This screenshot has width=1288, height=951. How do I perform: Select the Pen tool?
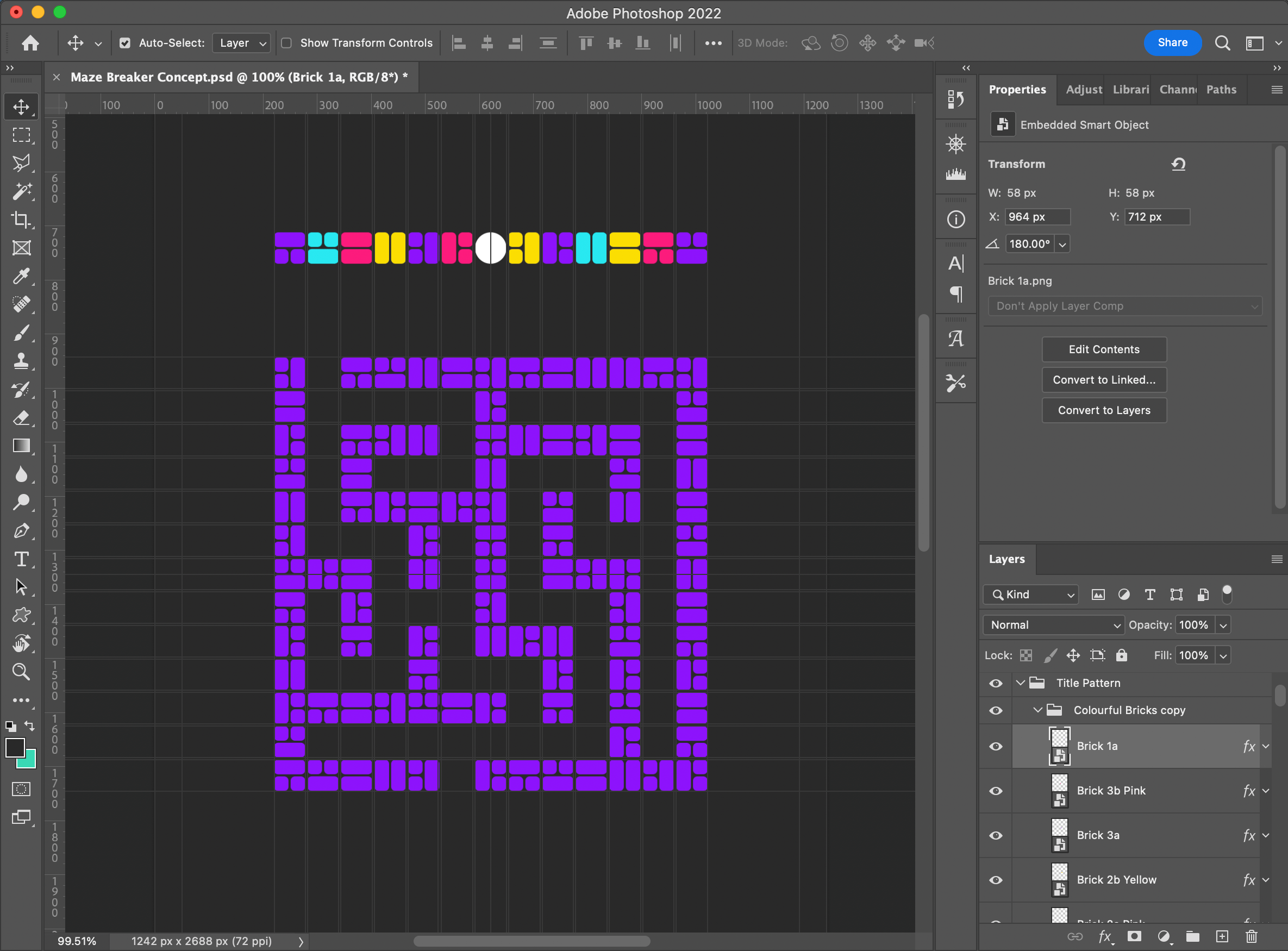tap(21, 531)
